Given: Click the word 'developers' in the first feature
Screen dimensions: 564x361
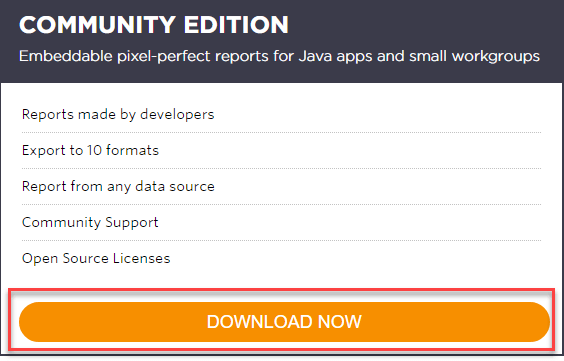Looking at the screenshot, I should (x=177, y=115).
